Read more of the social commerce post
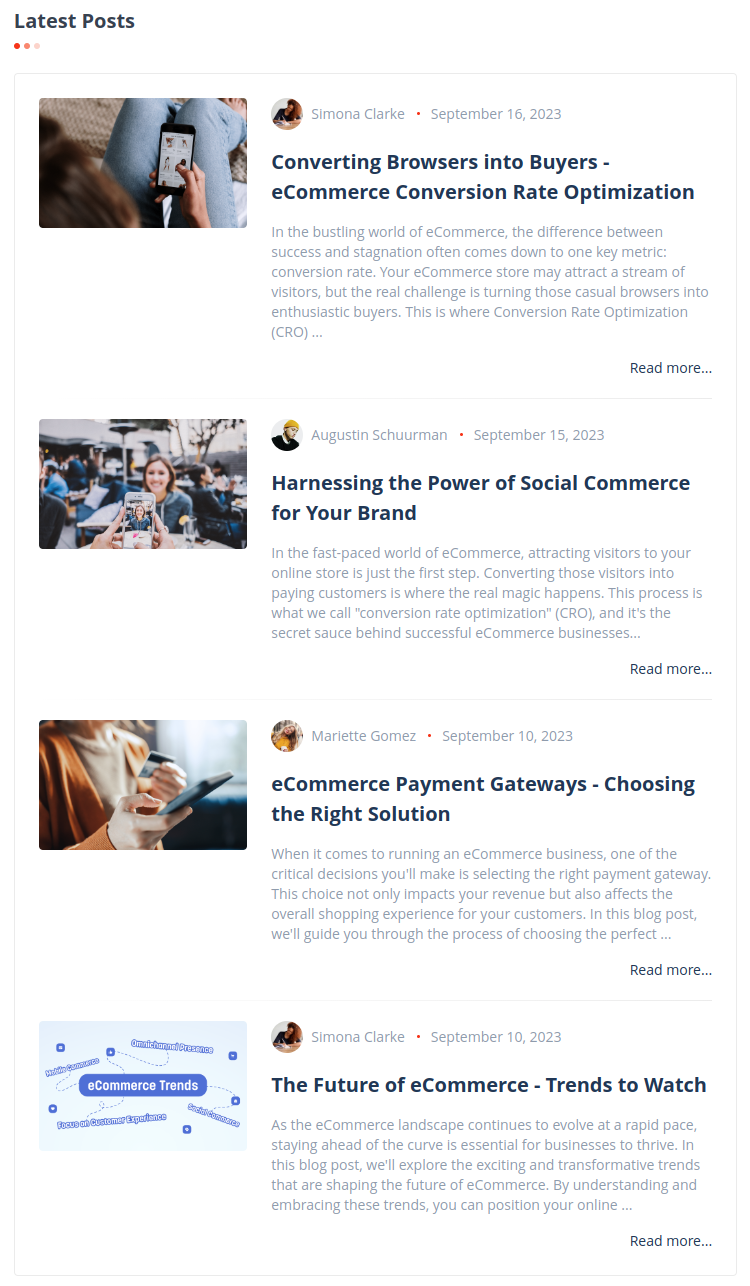The image size is (750, 1286). tap(670, 669)
